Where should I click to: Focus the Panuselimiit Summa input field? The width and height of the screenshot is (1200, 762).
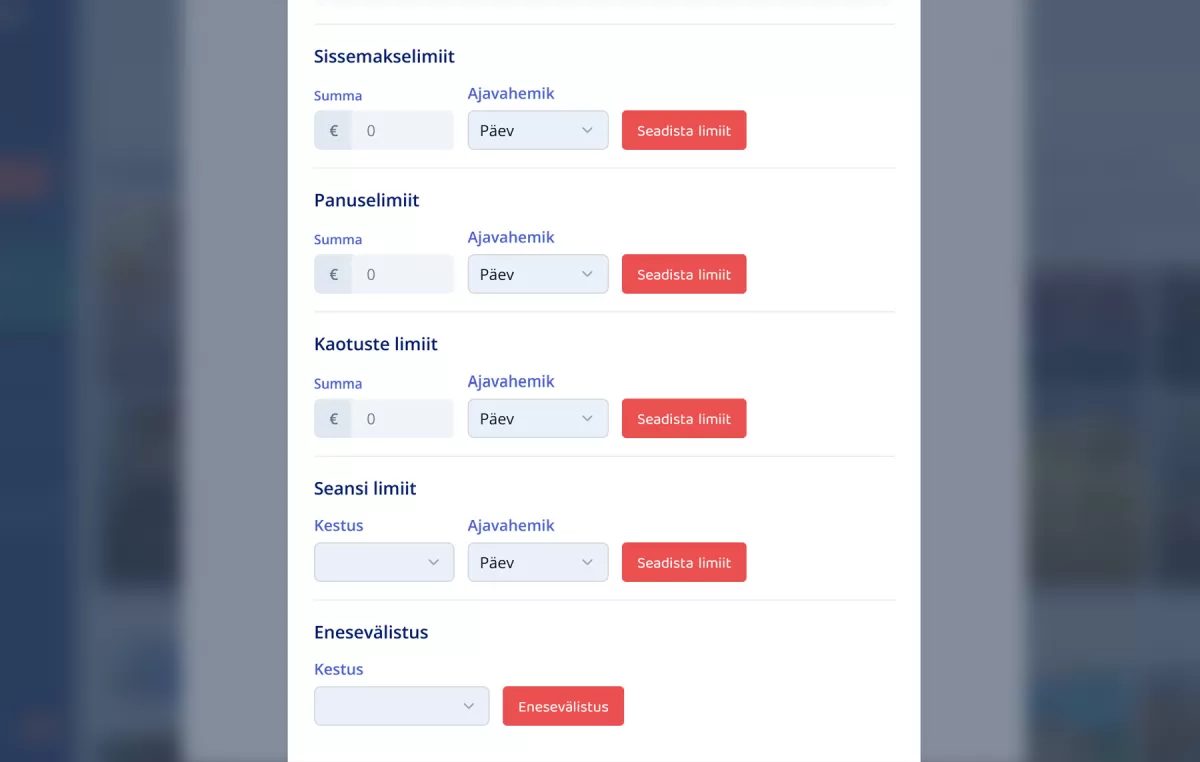point(403,274)
